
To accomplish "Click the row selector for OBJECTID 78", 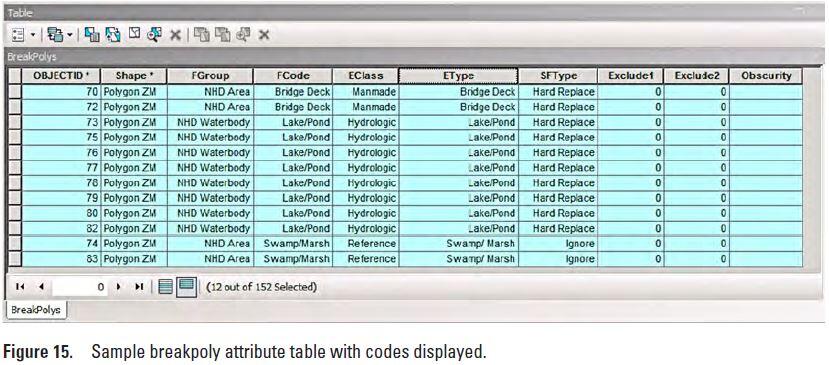I will coord(15,183).
